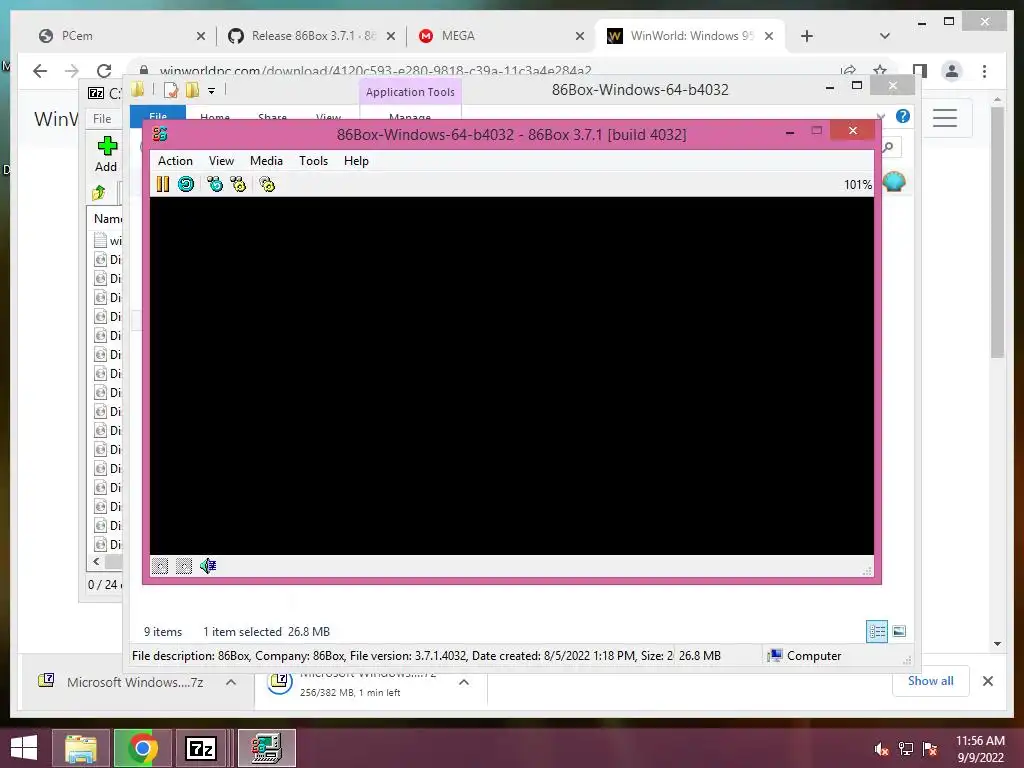Close the MEGA browser tab
1024x768 pixels.
579,36
